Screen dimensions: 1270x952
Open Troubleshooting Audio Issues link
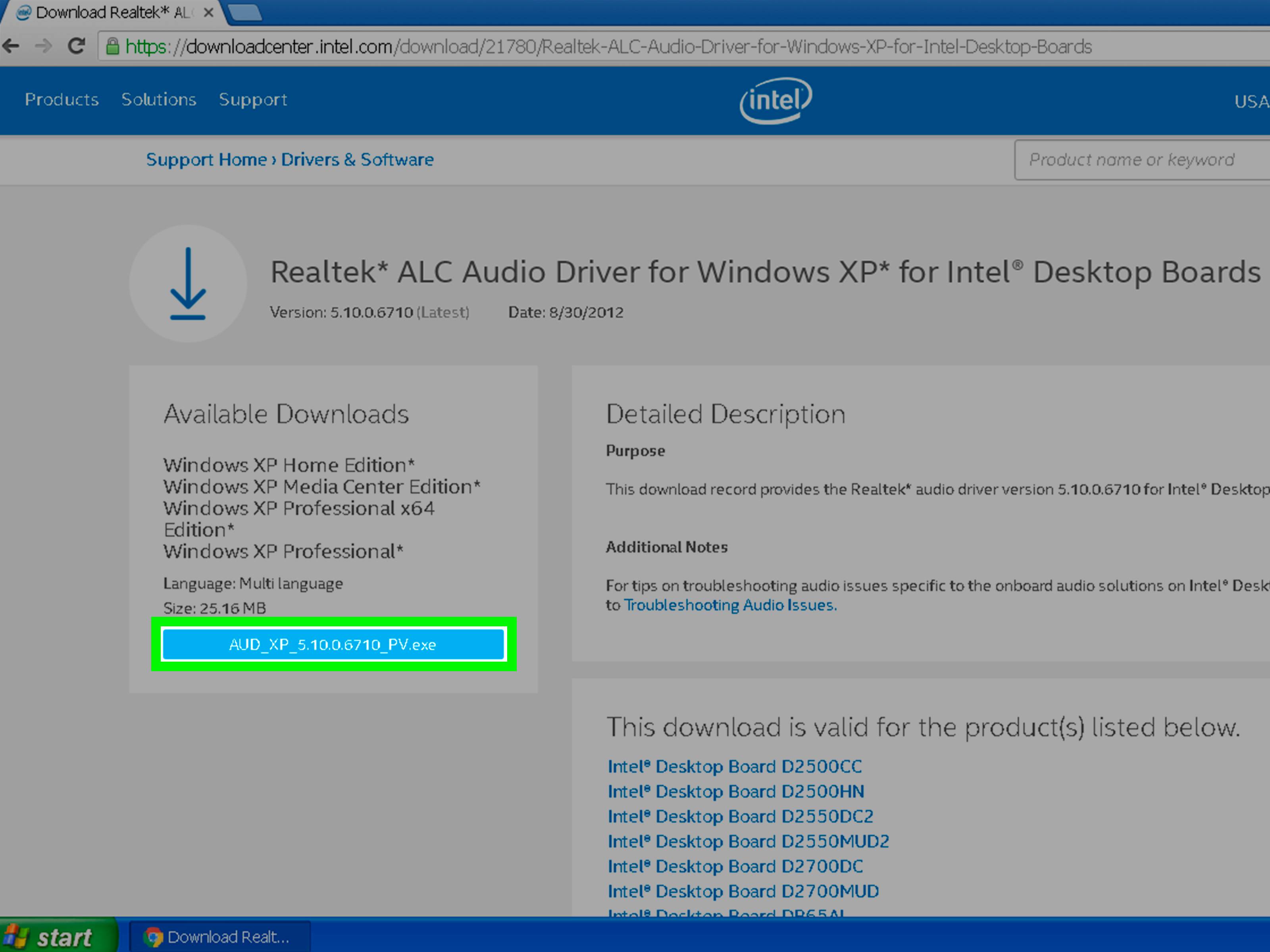(730, 605)
